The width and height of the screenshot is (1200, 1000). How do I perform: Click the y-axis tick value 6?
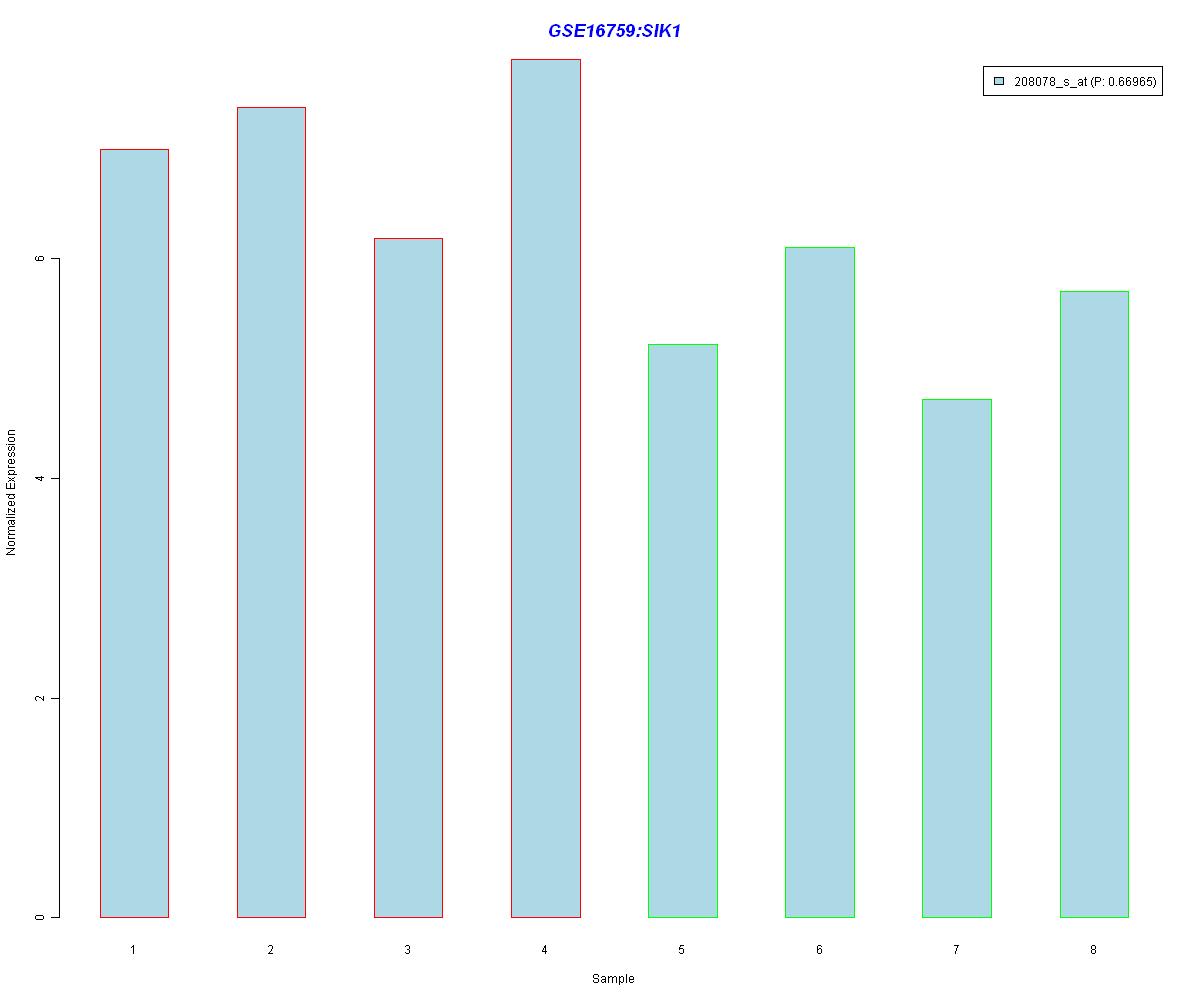[41, 258]
